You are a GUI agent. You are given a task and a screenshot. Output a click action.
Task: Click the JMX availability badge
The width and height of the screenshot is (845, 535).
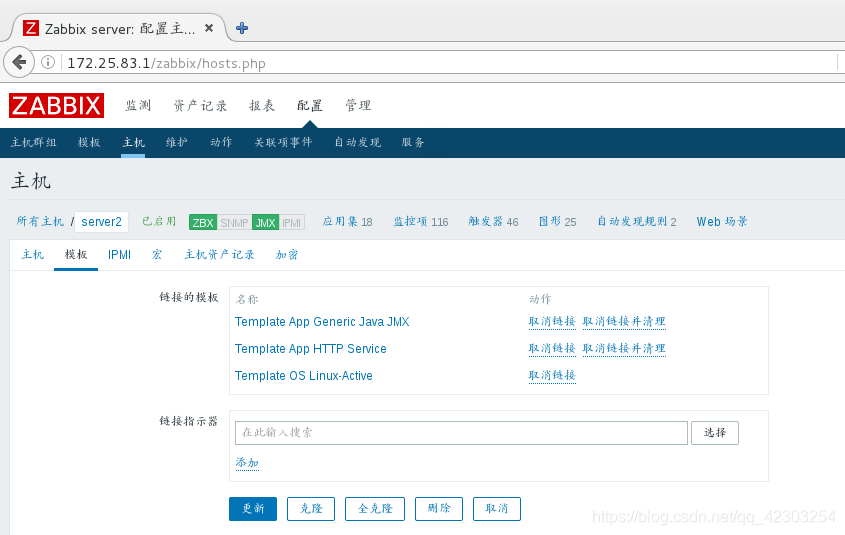[x=265, y=223]
